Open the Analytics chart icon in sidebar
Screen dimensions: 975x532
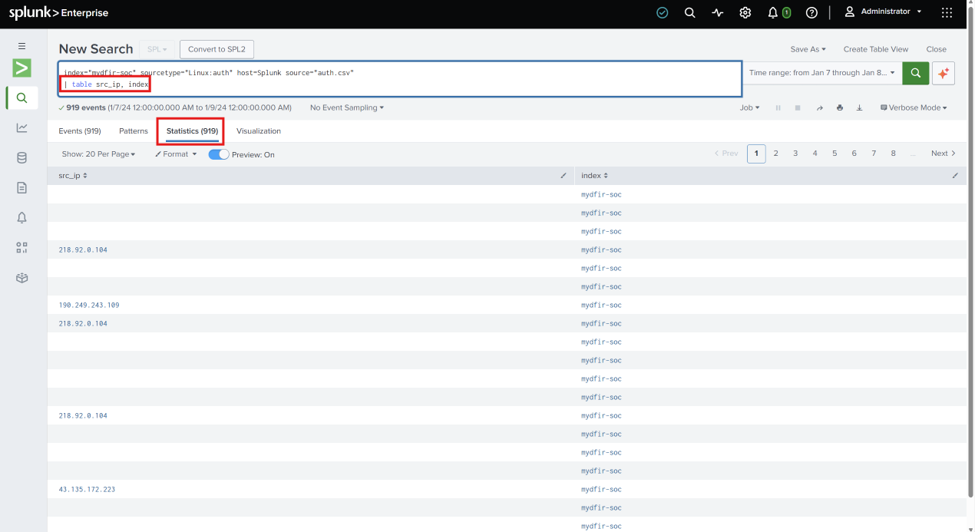pos(22,127)
